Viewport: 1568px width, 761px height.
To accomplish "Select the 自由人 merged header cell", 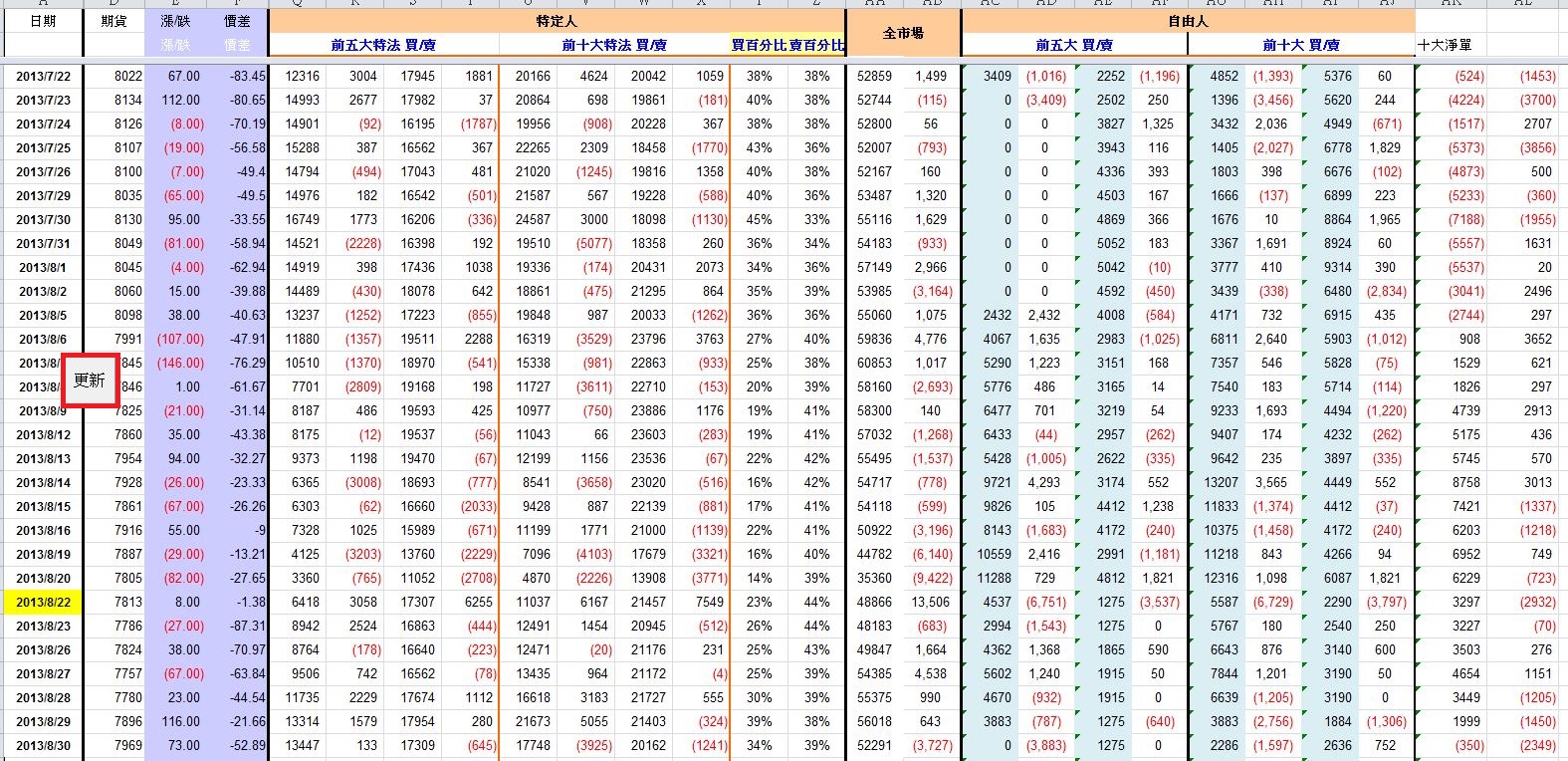I will (1188, 21).
